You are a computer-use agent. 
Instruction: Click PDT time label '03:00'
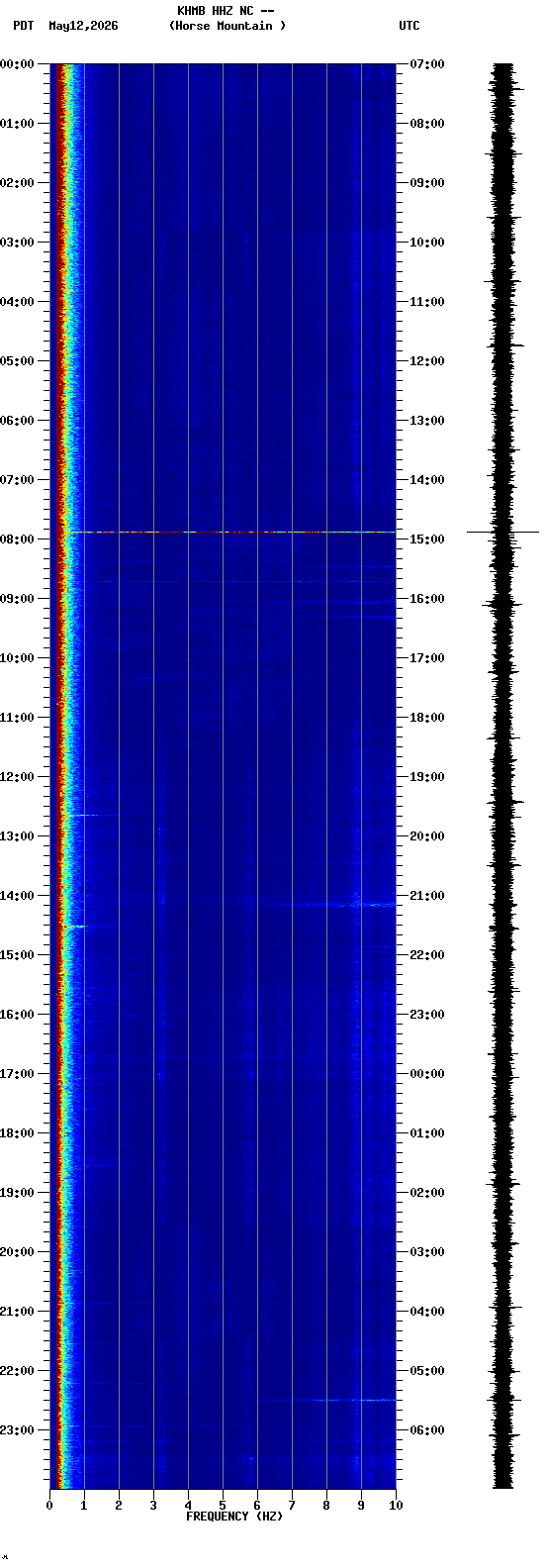point(17,243)
